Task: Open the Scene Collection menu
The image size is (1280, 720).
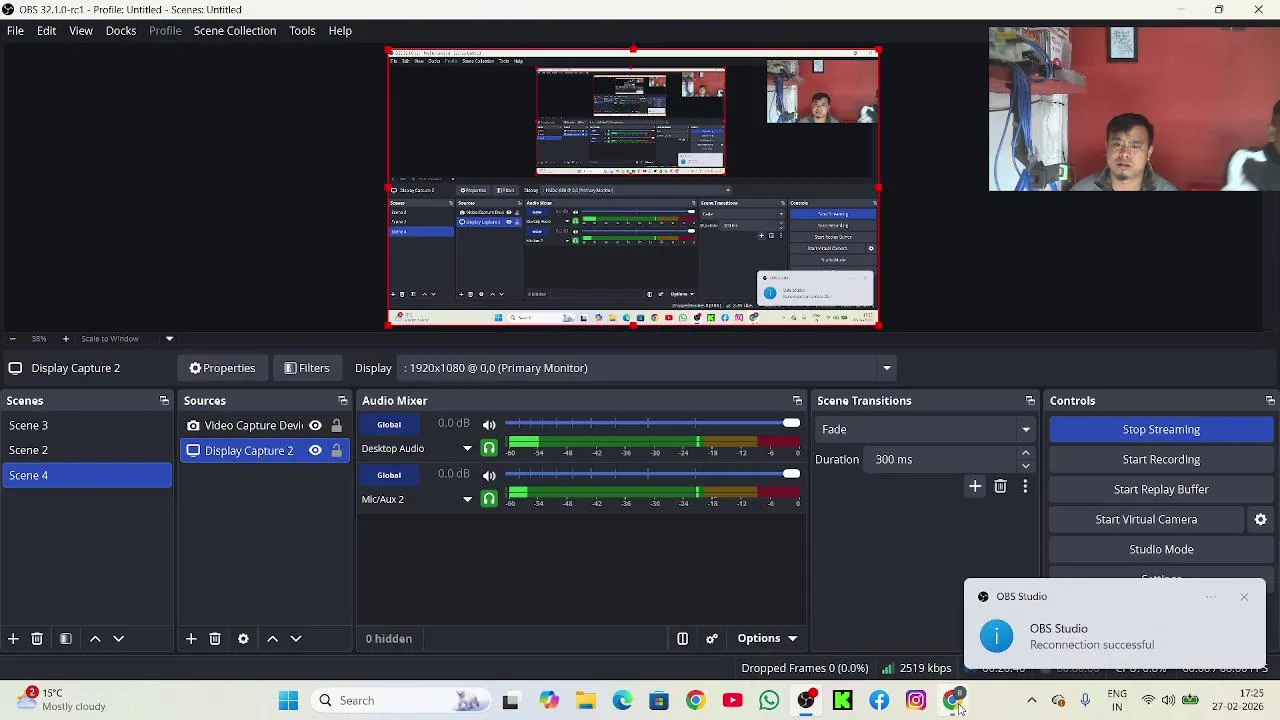Action: [235, 30]
